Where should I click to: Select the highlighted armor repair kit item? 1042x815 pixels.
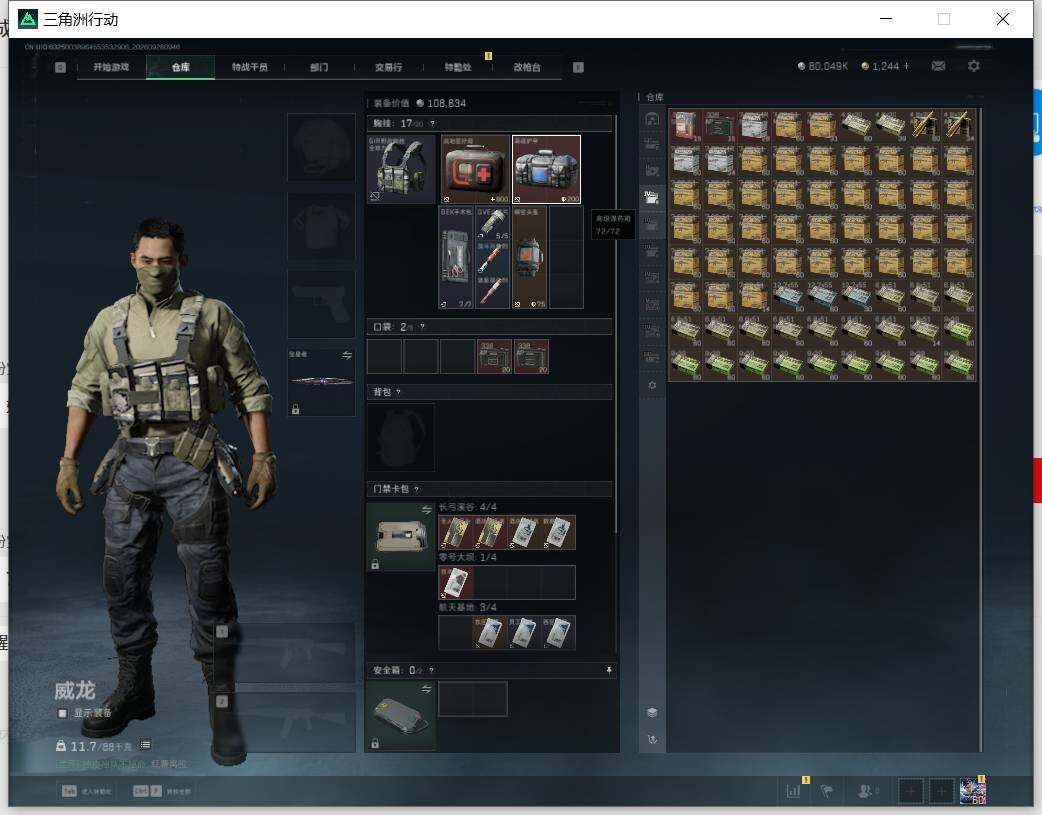click(546, 170)
